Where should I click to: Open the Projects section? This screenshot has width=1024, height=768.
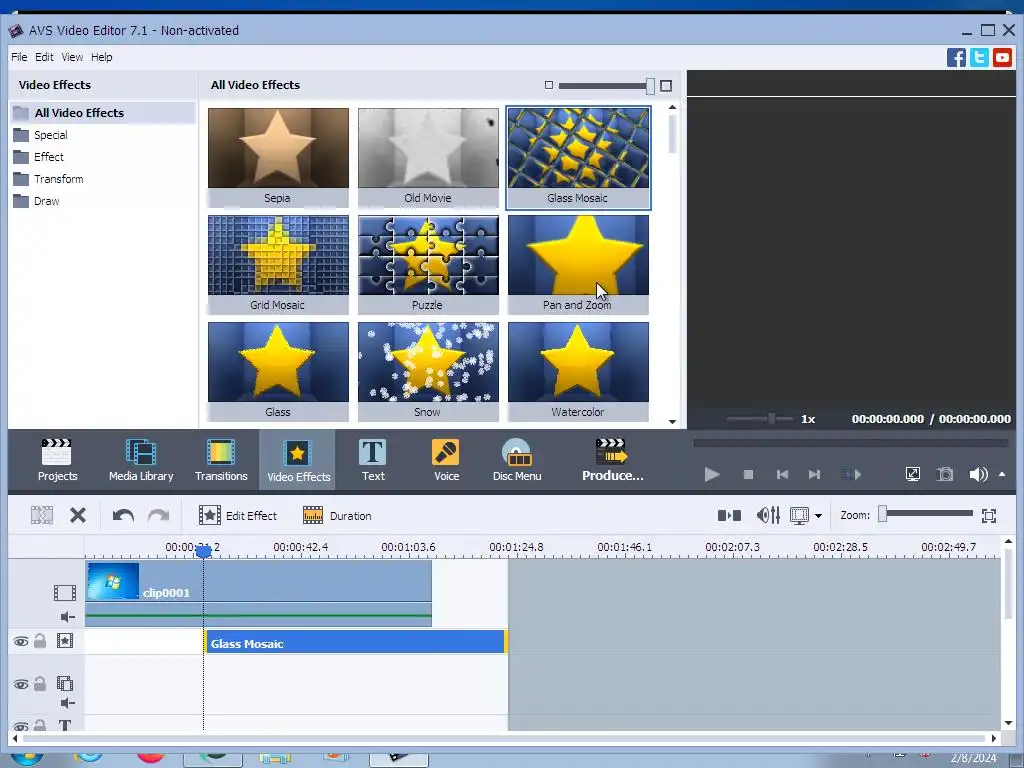point(57,460)
